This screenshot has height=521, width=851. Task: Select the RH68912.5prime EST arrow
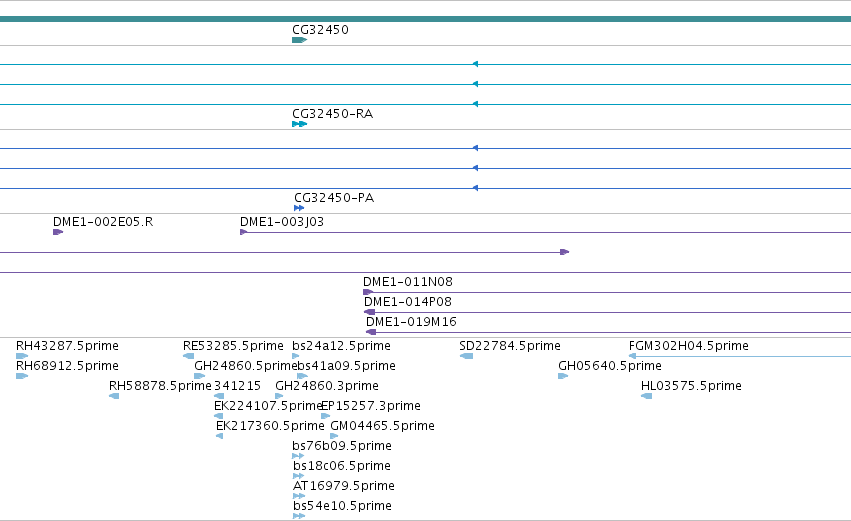[x=22, y=377]
